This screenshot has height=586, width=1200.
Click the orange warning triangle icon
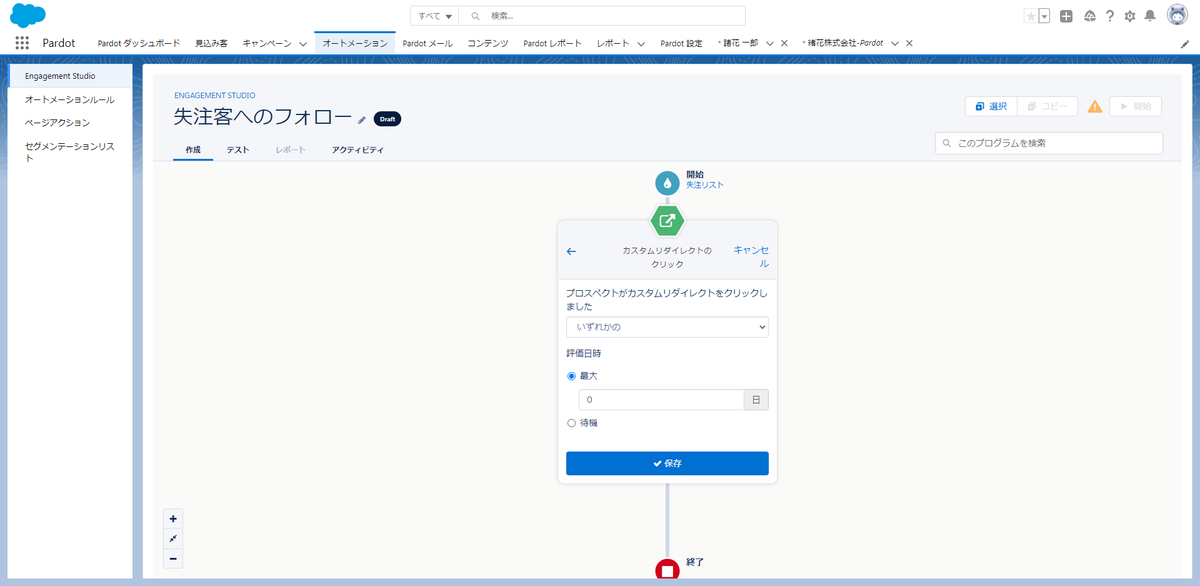click(1095, 106)
